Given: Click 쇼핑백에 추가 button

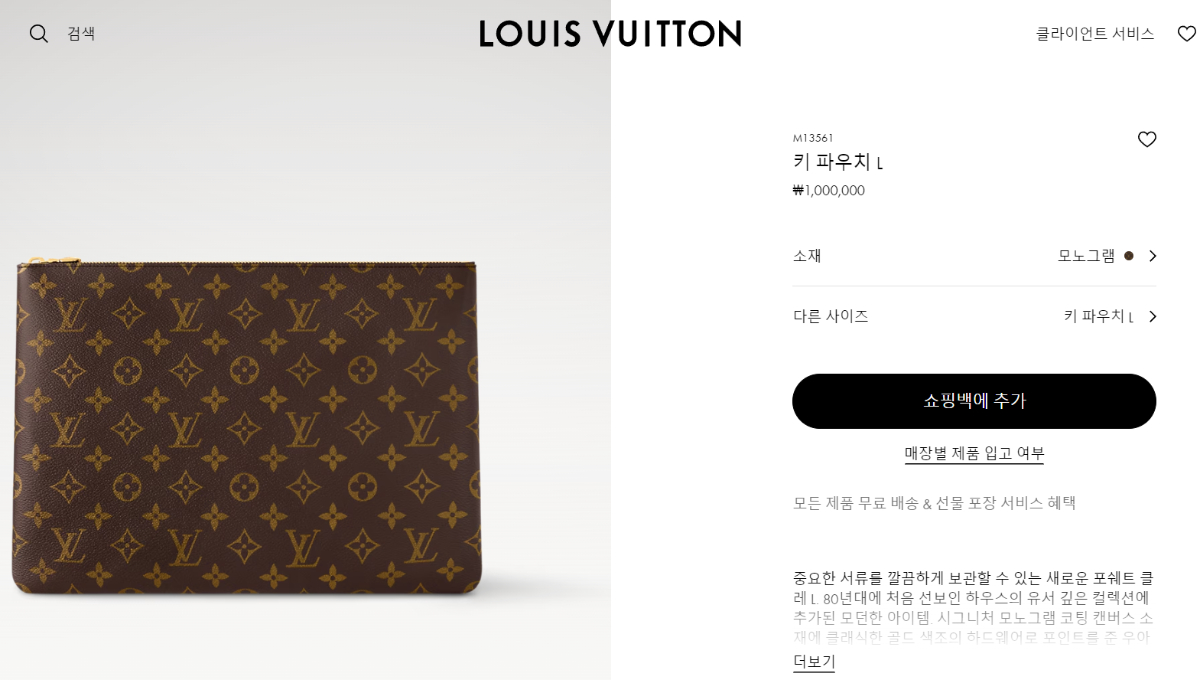Looking at the screenshot, I should [974, 401].
